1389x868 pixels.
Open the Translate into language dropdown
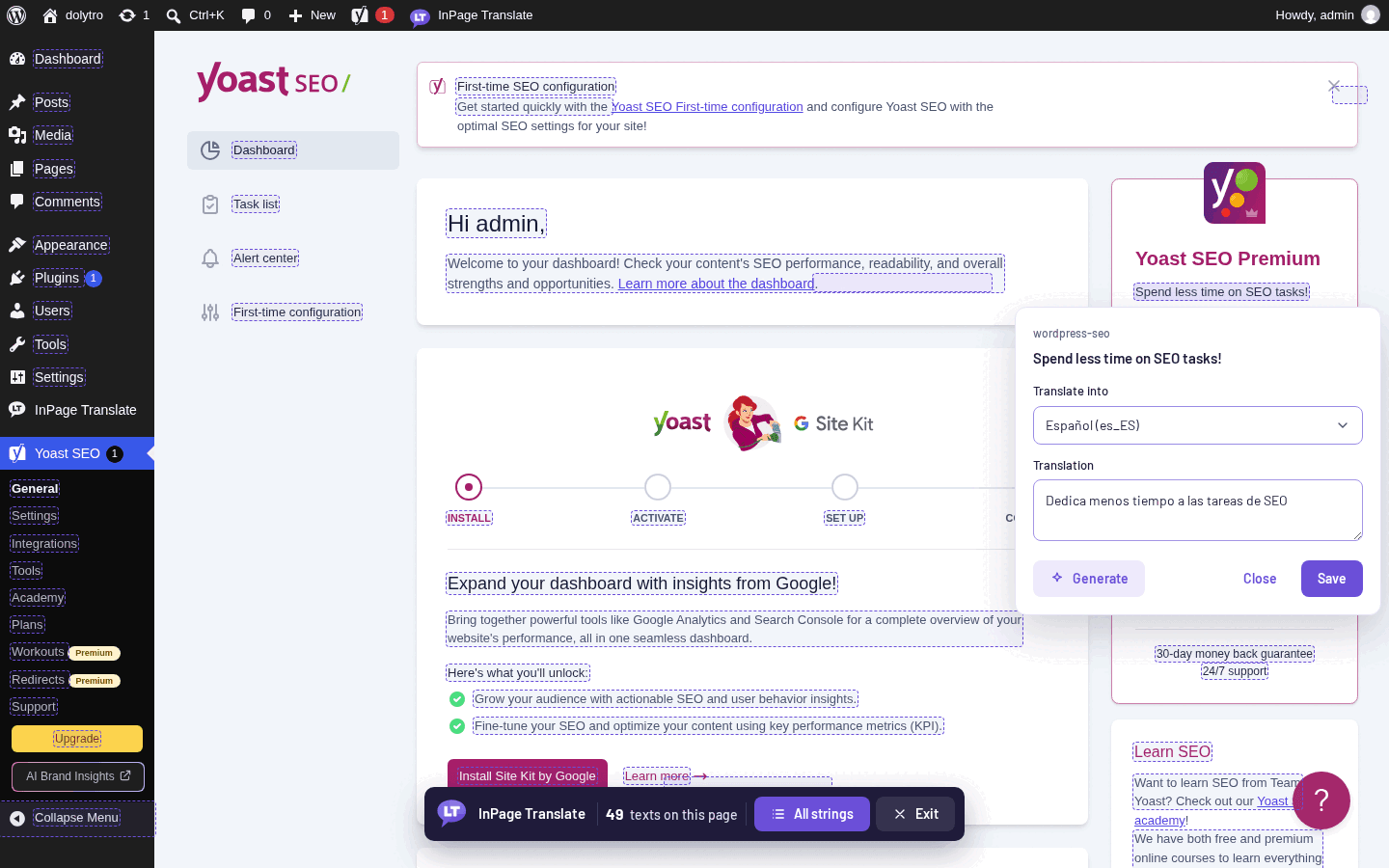point(1197,425)
